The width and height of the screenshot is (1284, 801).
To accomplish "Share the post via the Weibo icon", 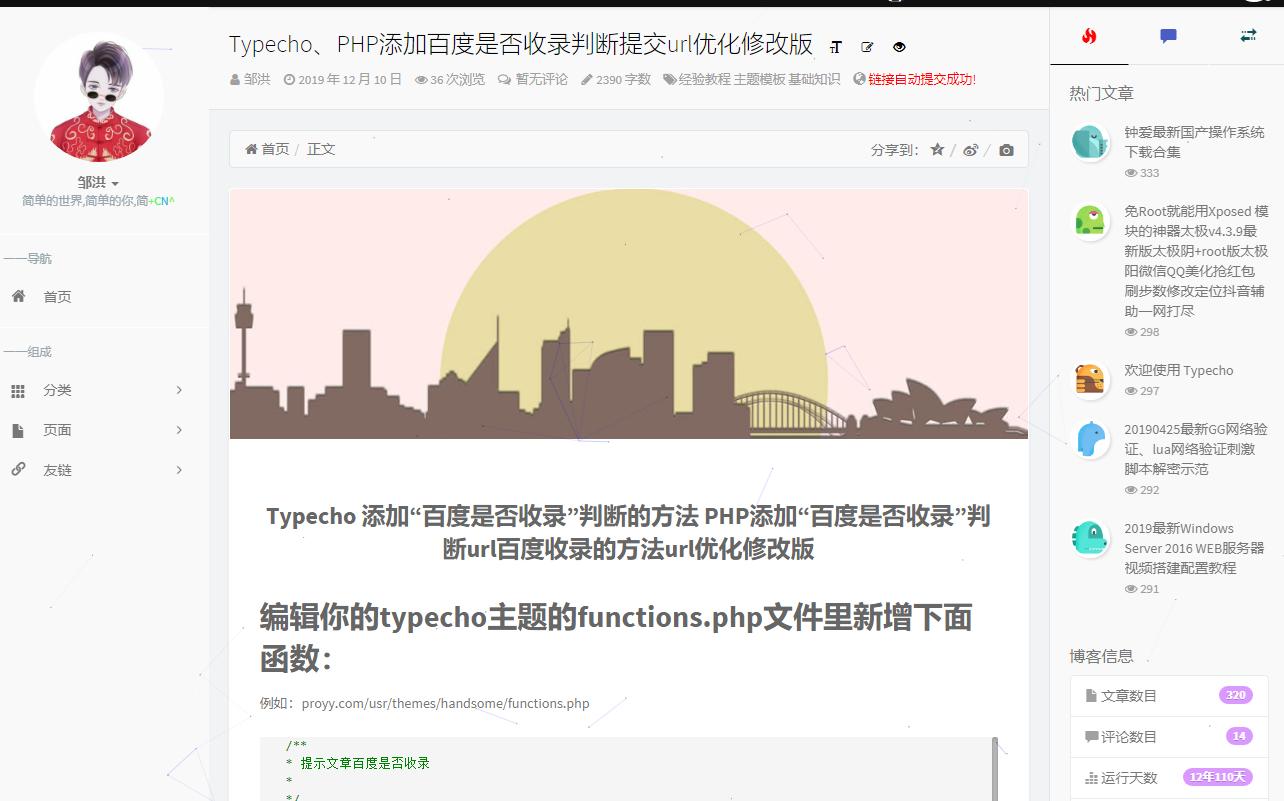I will pyautogui.click(x=969, y=149).
